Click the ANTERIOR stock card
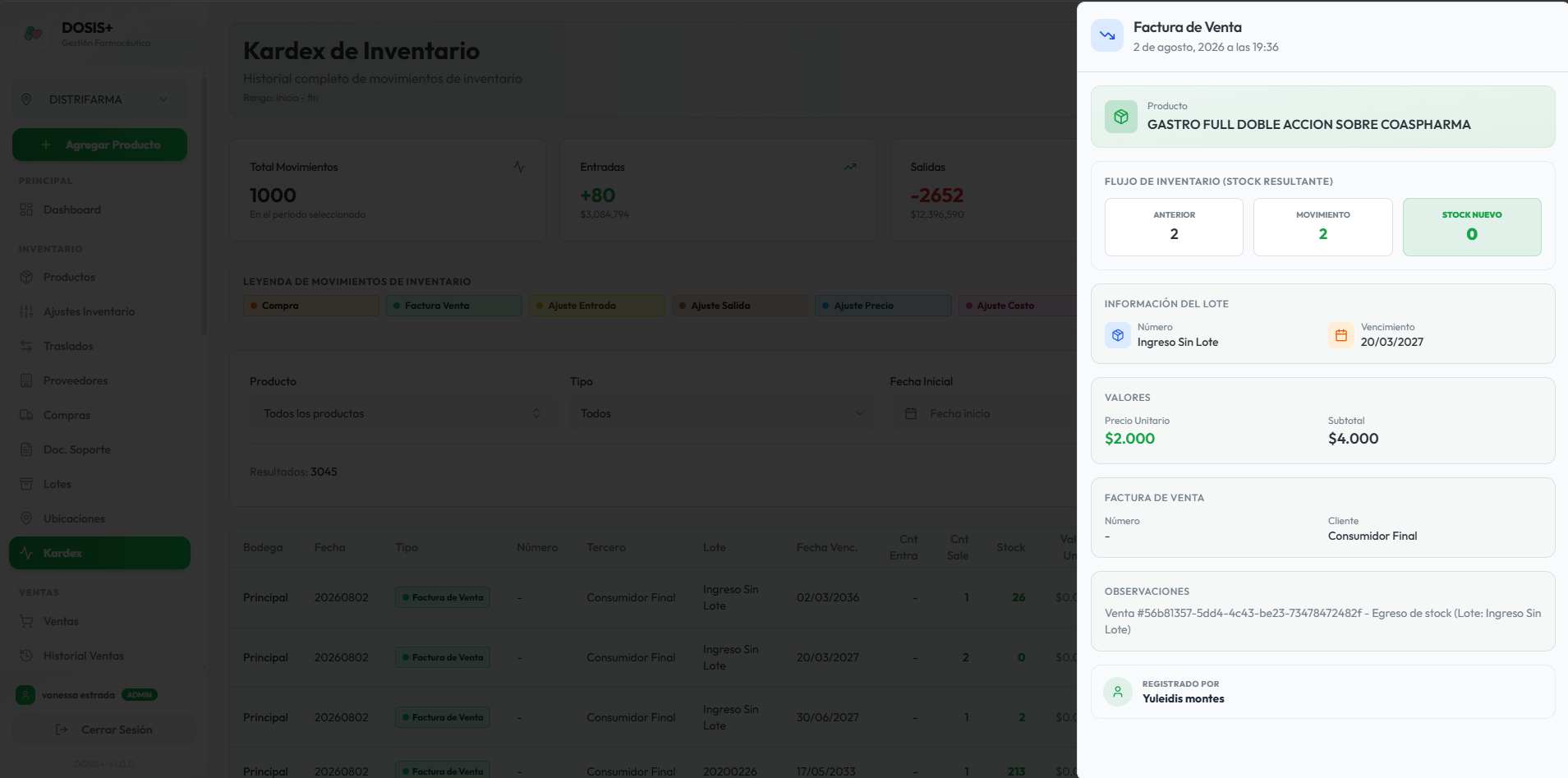The width and height of the screenshot is (1568, 778). point(1174,227)
